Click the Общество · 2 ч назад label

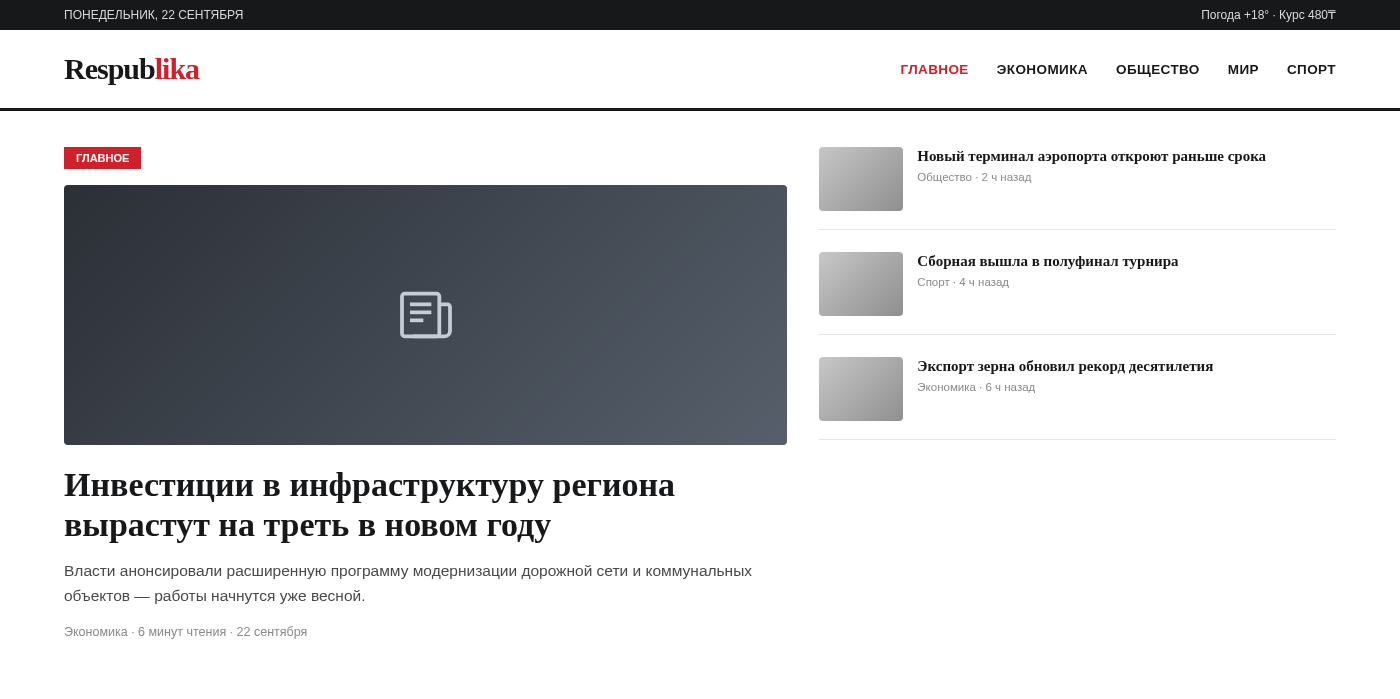click(x=974, y=177)
